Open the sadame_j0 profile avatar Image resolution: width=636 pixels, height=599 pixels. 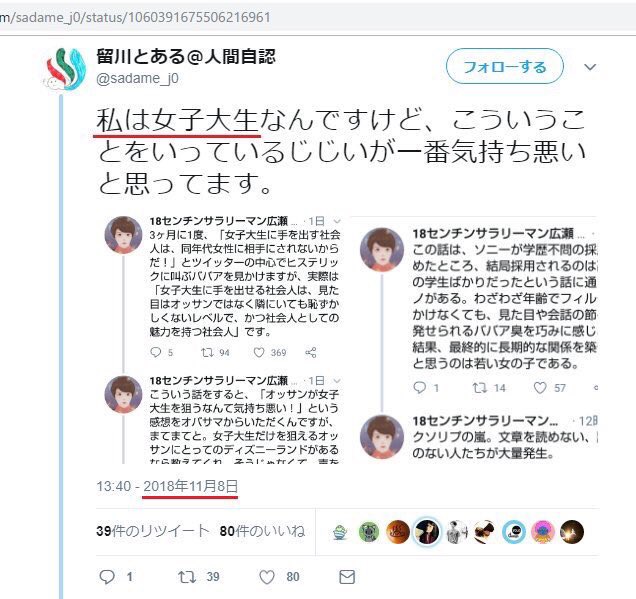pos(66,69)
